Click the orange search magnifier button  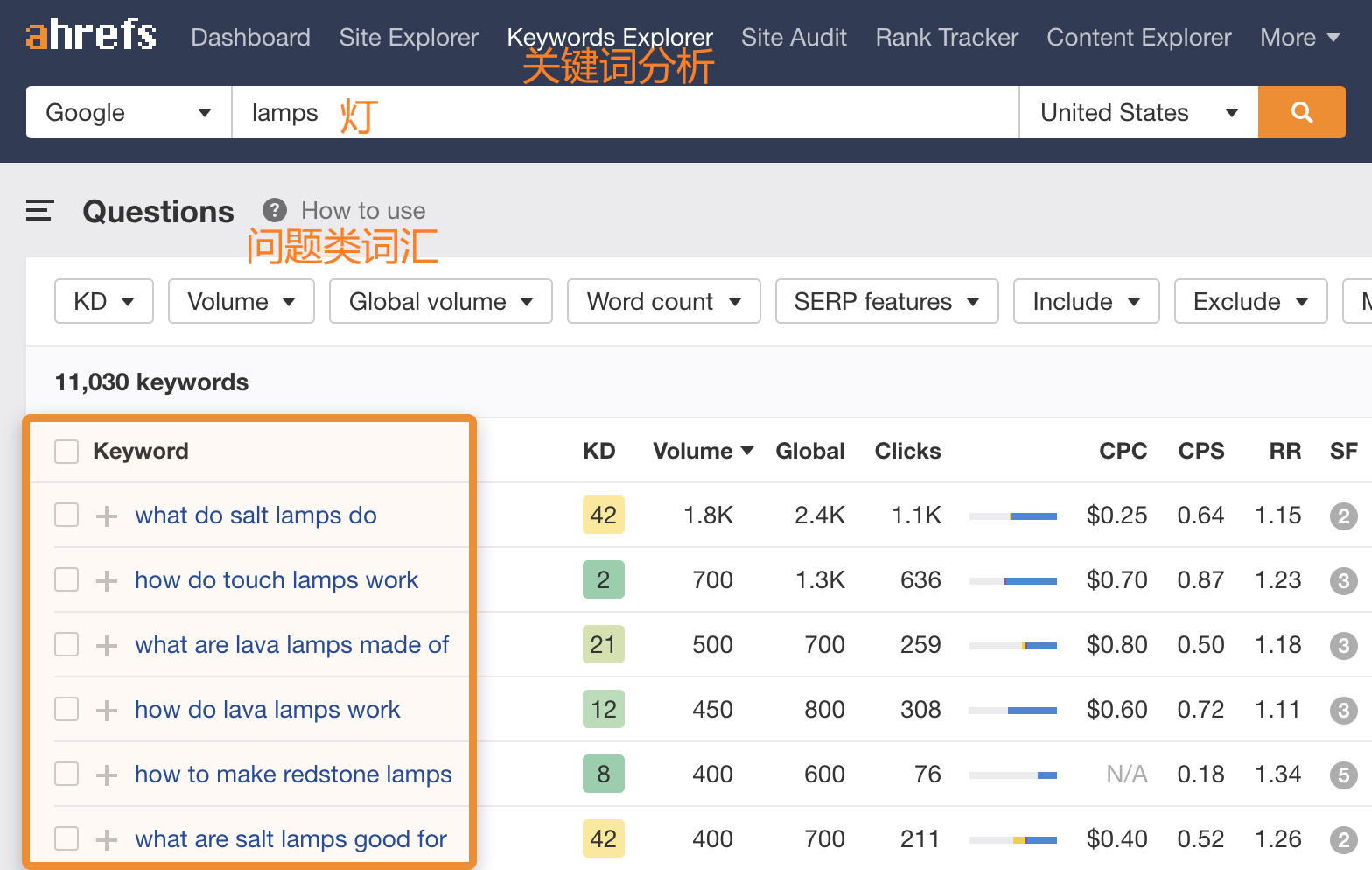click(1301, 112)
